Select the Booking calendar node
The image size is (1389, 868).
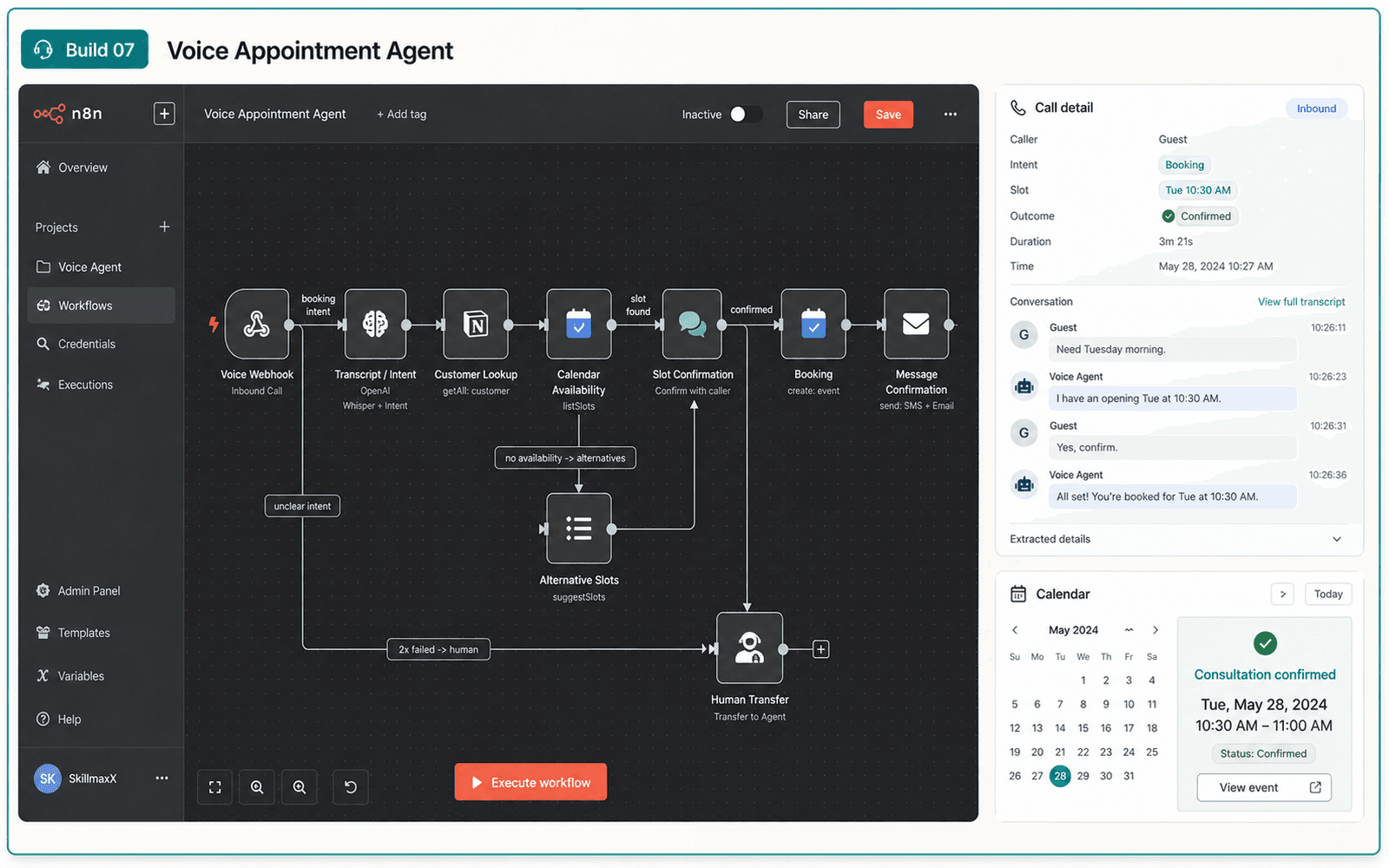pyautogui.click(x=813, y=324)
